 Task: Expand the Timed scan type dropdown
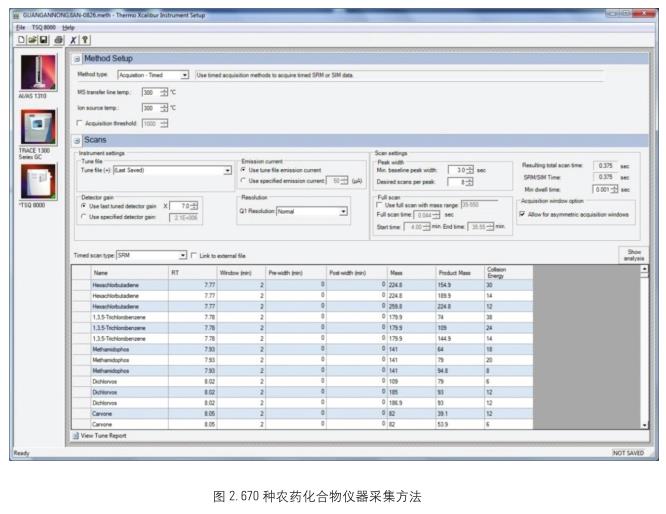pos(182,255)
